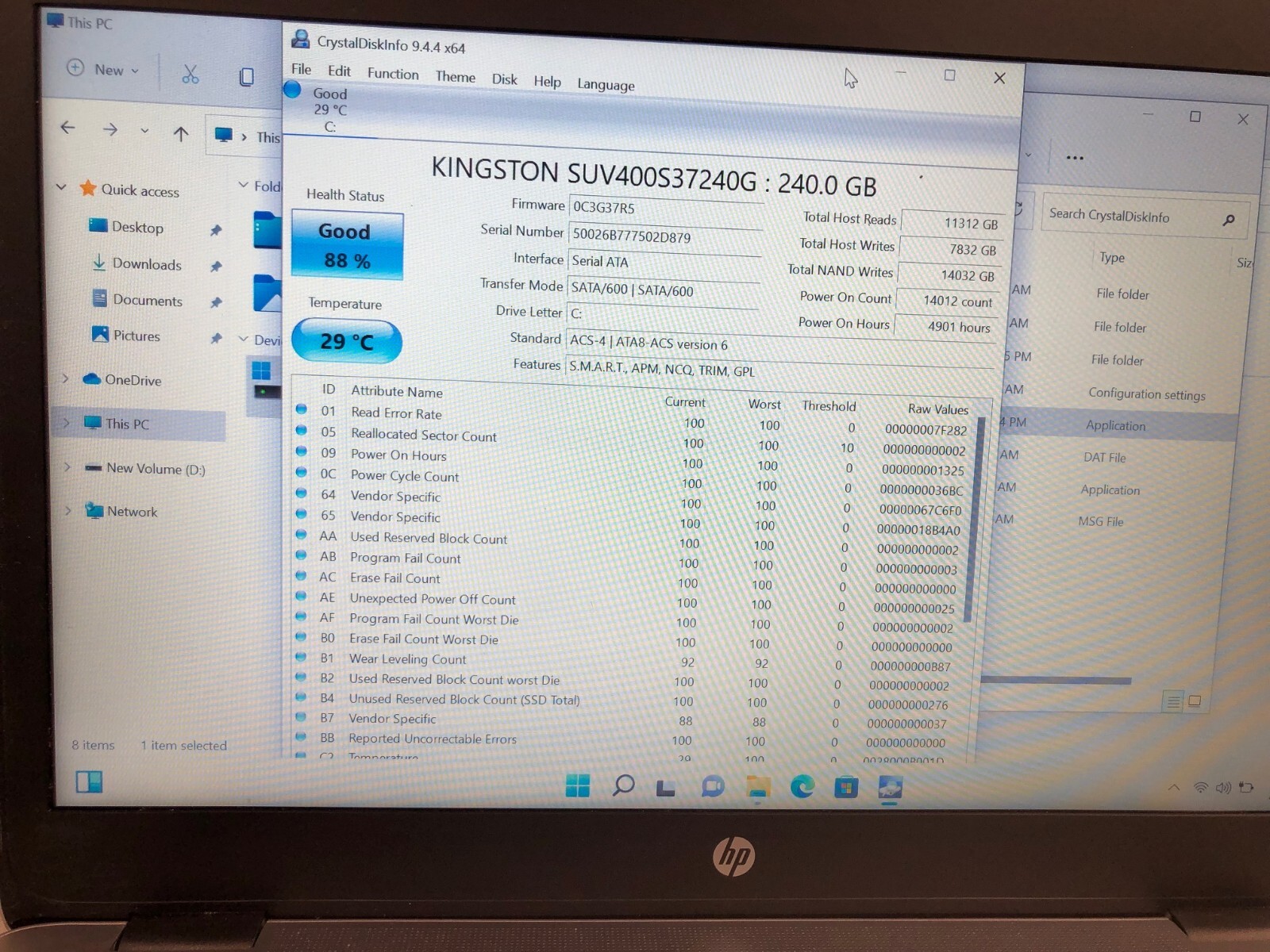The height and width of the screenshot is (952, 1270).
Task: Click the Type column header in rear window
Action: [x=1111, y=257]
